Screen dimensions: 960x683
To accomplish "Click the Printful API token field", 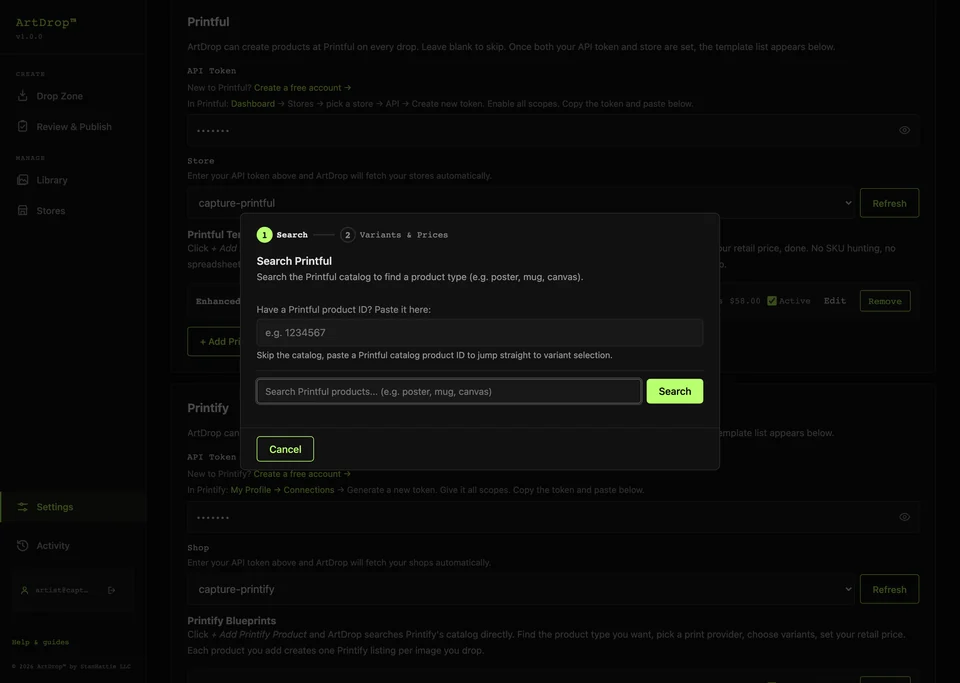I will 553,130.
